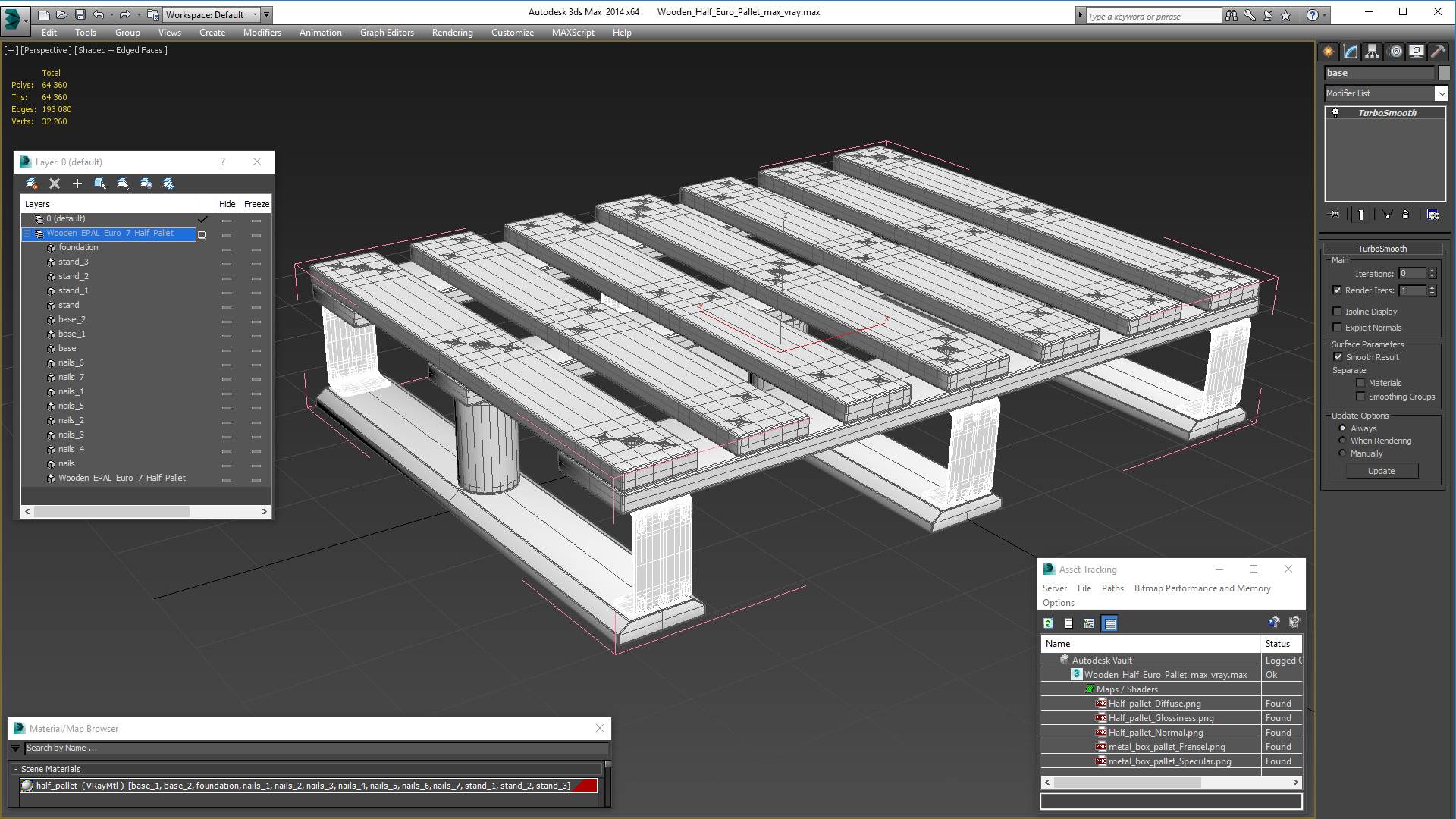Click the Redo arrow icon

[125, 14]
